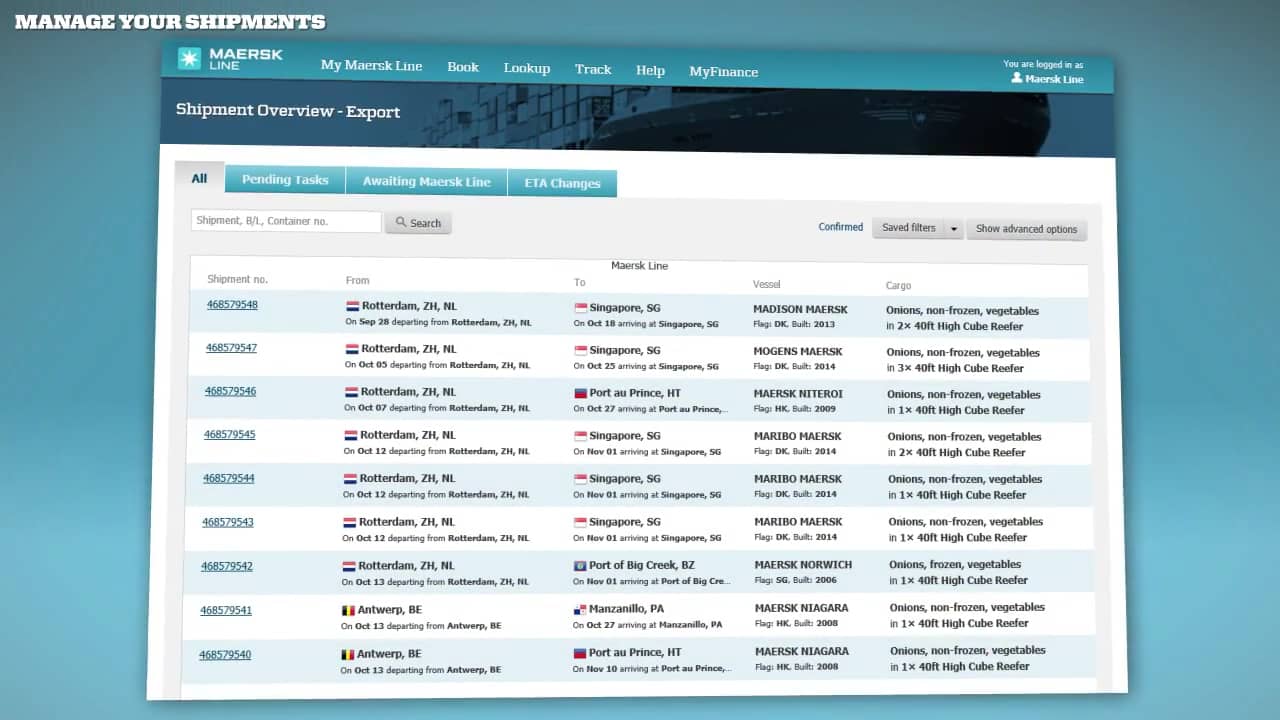
Task: Open shipment 468579546 link
Action: click(230, 391)
